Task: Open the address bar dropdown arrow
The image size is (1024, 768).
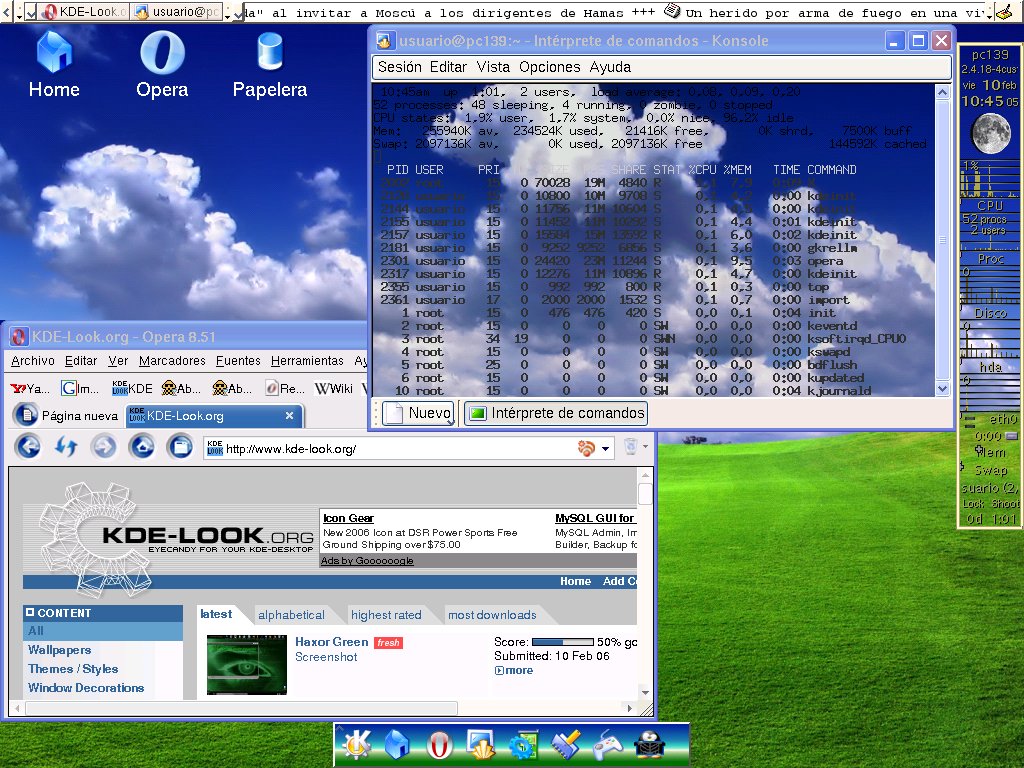Action: [605, 449]
